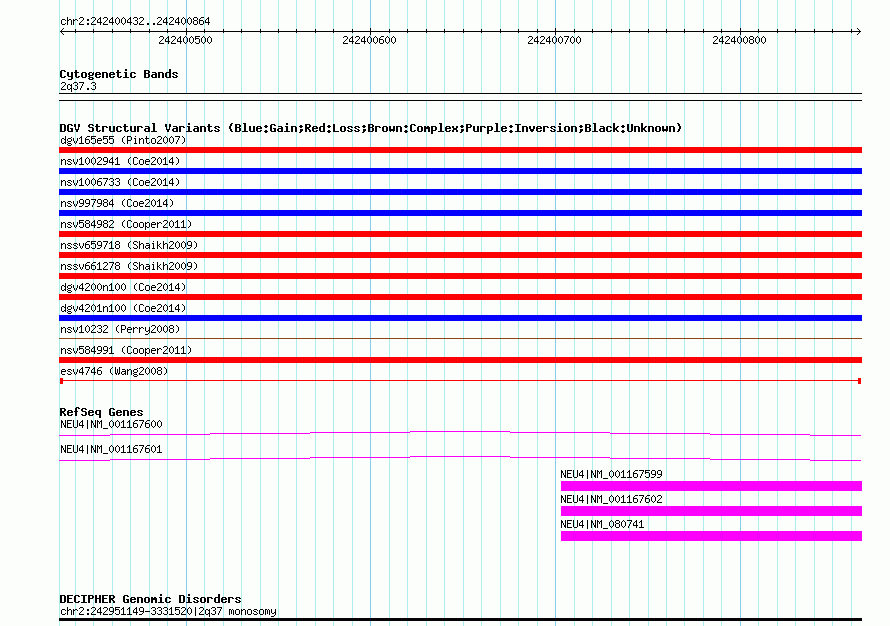Select the thin nsv10232 (Perry2008) variant line
The width and height of the screenshot is (890, 626).
460,339
